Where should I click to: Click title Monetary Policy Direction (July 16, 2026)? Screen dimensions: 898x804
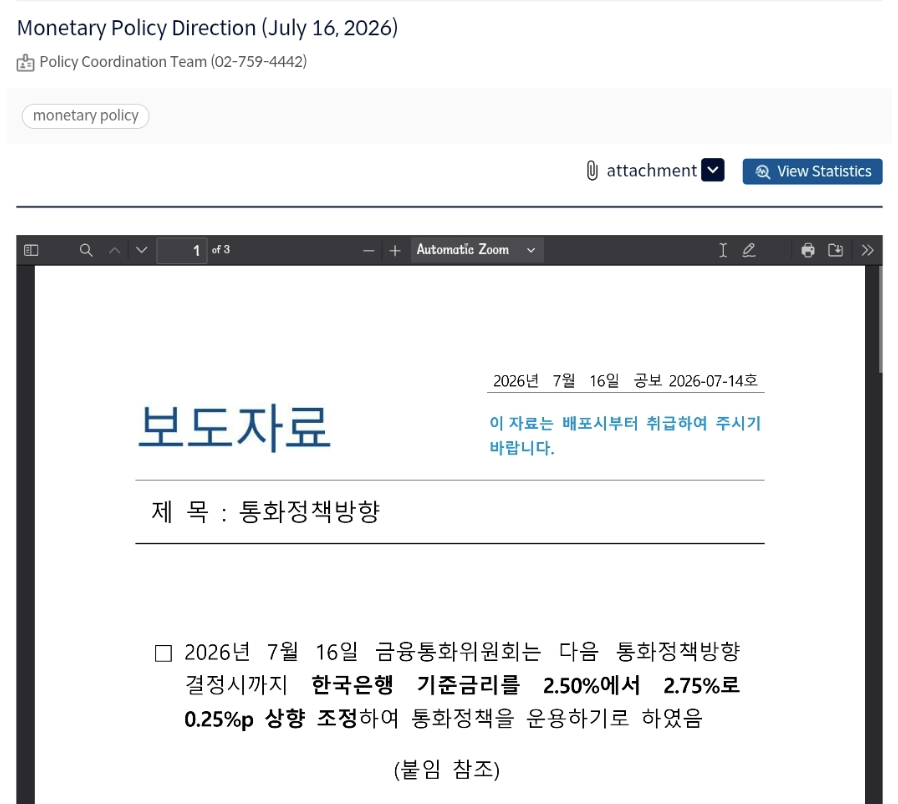pos(207,28)
